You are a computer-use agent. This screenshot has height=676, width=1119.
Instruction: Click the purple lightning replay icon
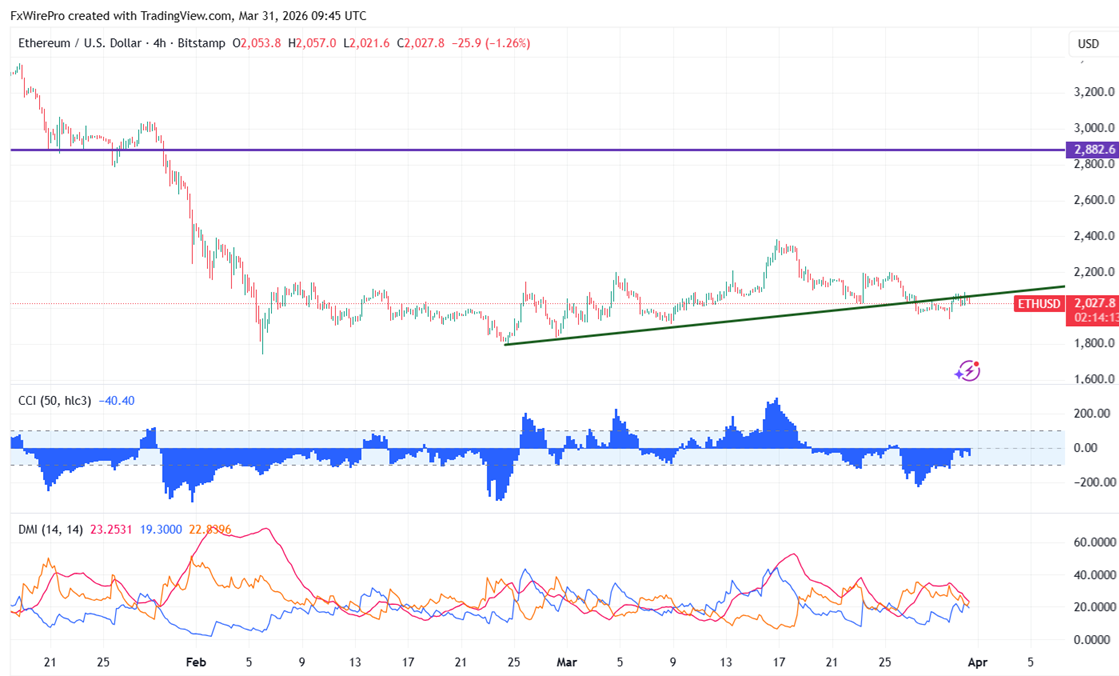coord(968,370)
